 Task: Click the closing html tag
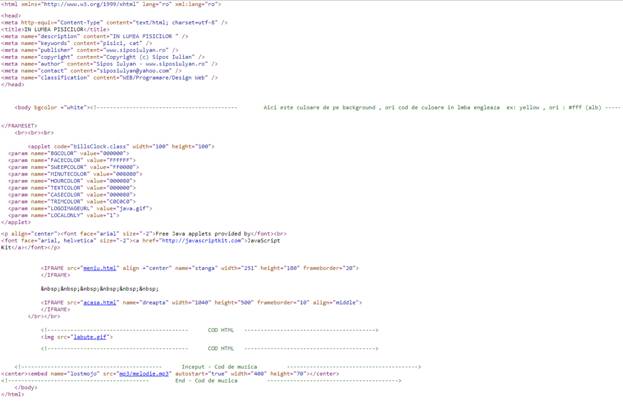[12, 394]
